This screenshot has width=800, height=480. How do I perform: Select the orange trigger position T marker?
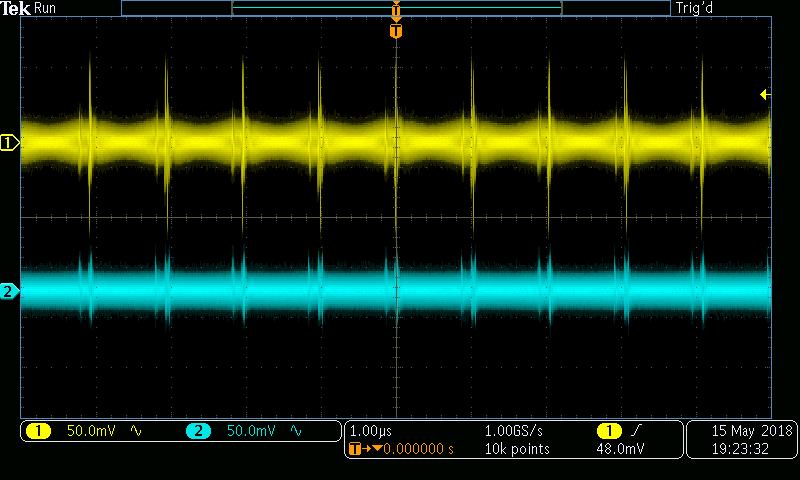pos(396,32)
